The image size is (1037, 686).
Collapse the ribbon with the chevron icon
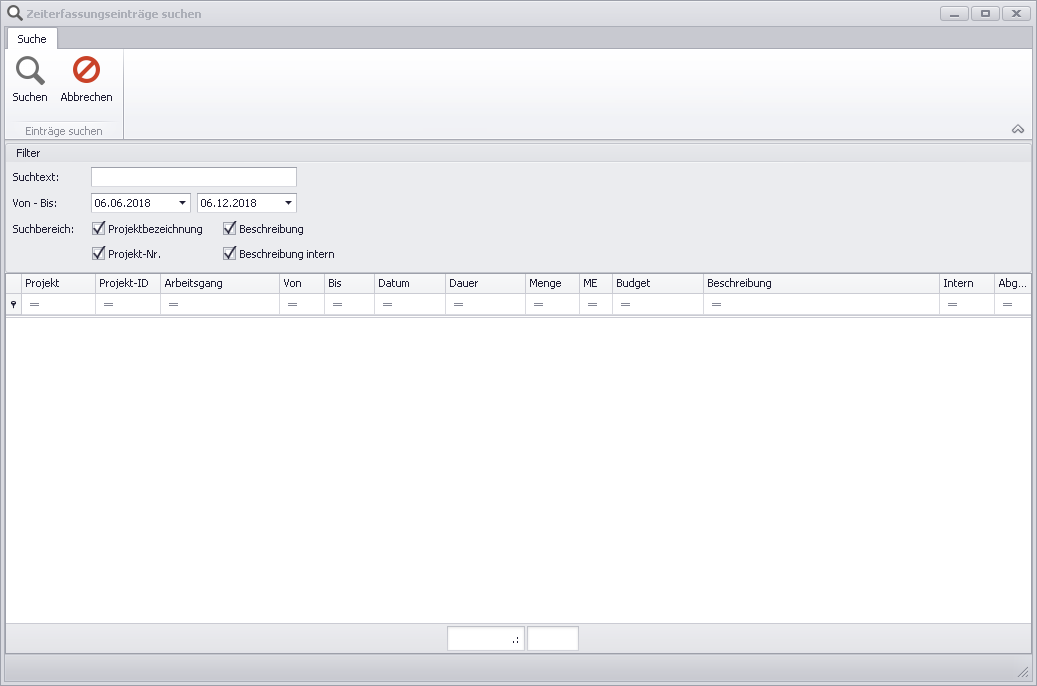click(1018, 129)
